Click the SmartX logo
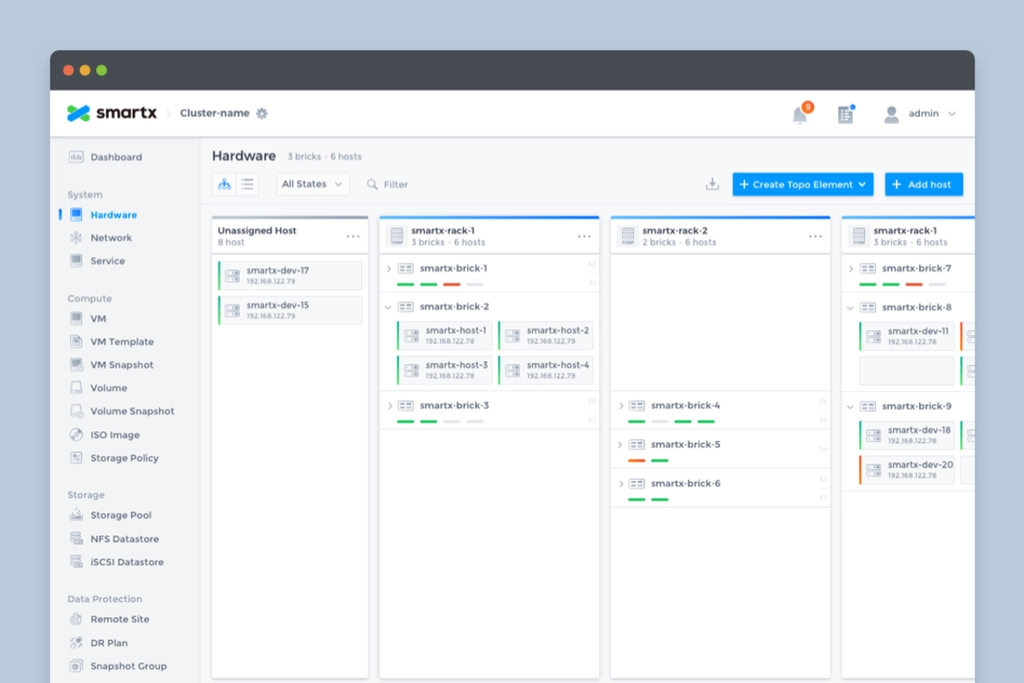 coord(112,114)
